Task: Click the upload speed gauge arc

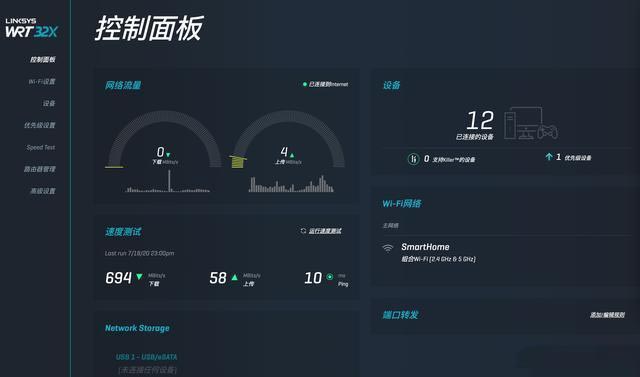Action: point(288,139)
